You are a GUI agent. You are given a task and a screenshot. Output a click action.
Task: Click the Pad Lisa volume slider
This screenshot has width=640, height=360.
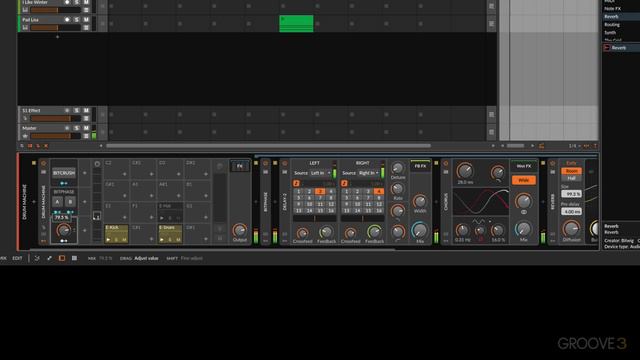pyautogui.click(x=56, y=27)
